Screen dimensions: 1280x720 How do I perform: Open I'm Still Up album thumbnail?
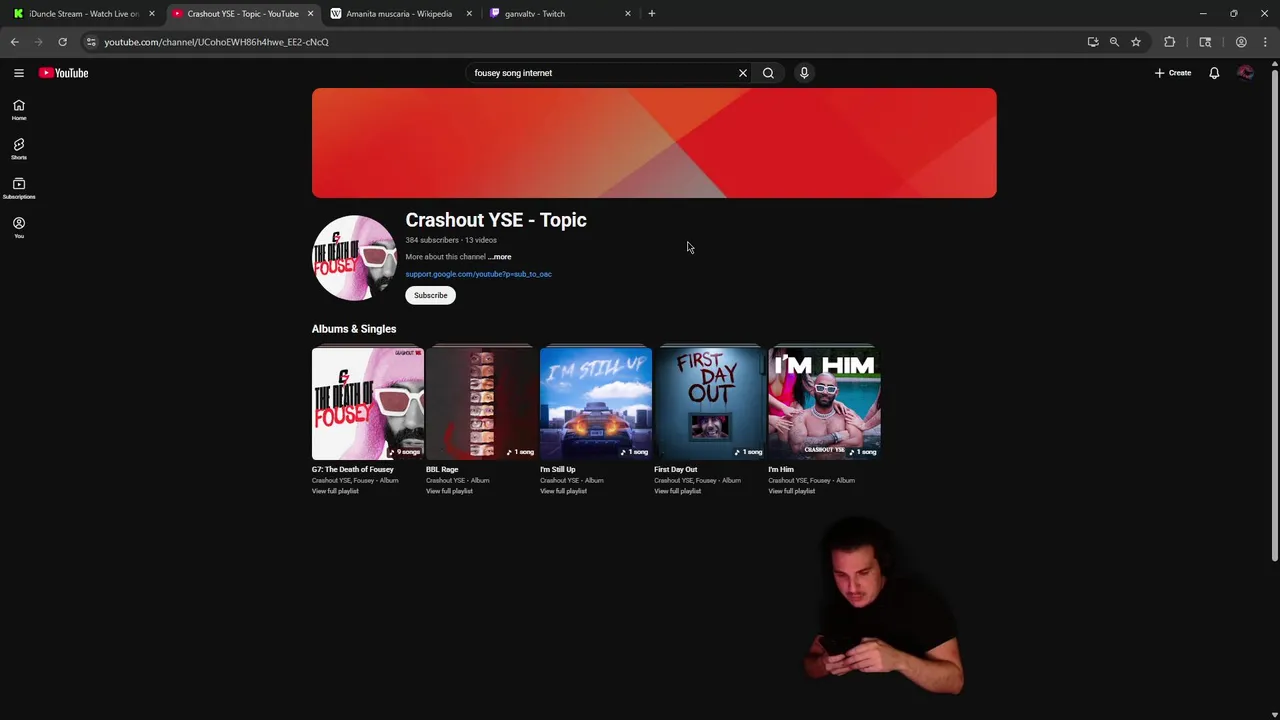[596, 403]
